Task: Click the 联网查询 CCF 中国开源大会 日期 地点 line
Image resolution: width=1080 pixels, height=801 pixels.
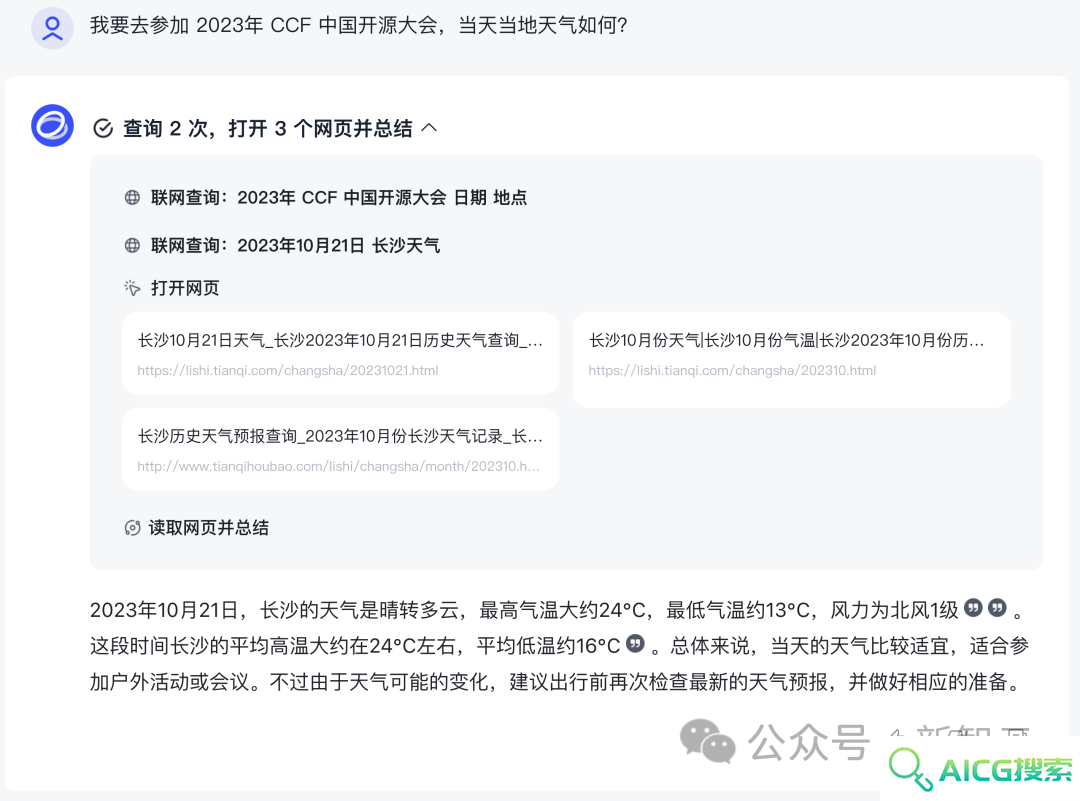Action: coord(339,198)
